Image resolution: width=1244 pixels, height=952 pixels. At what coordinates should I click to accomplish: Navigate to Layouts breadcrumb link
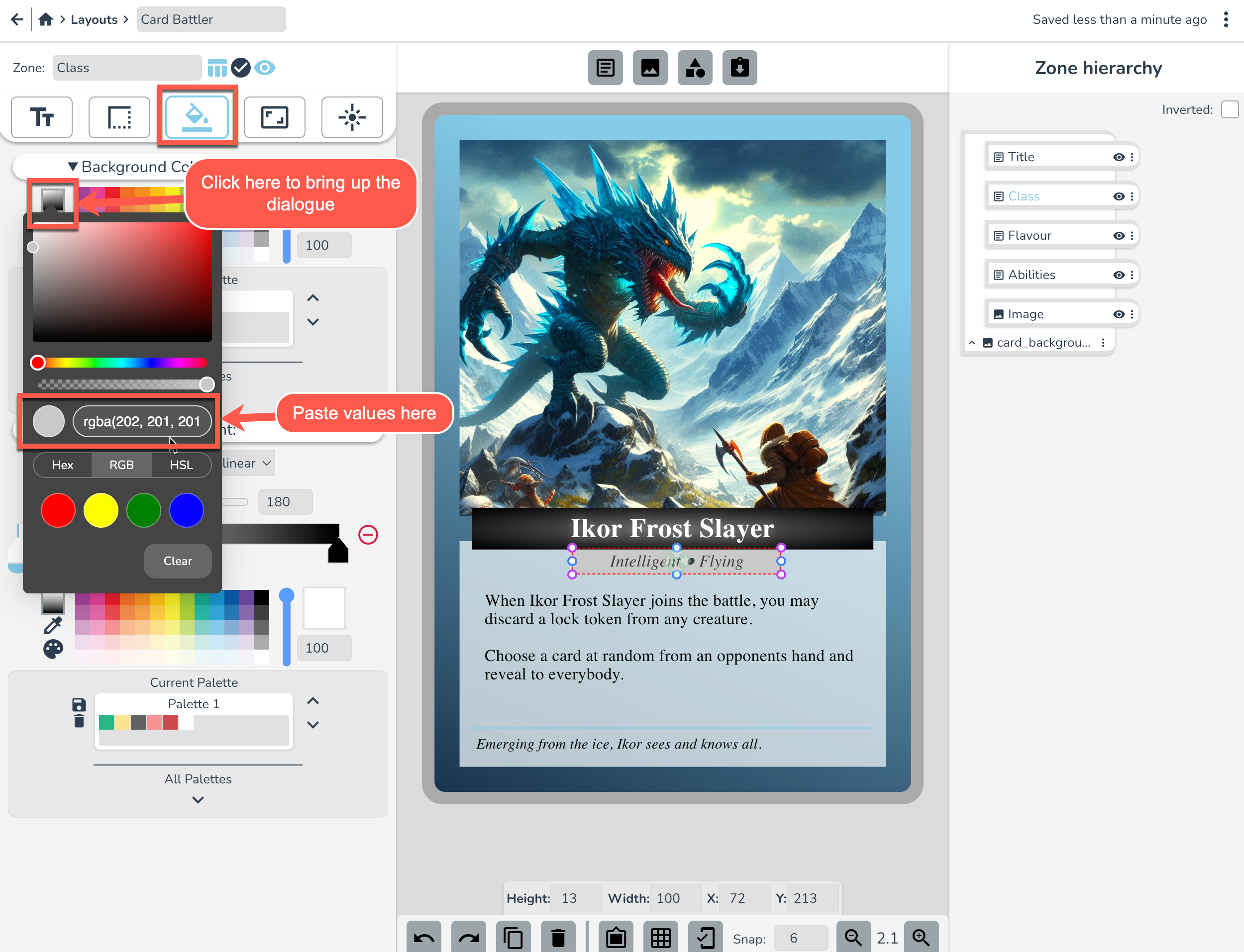pos(94,19)
